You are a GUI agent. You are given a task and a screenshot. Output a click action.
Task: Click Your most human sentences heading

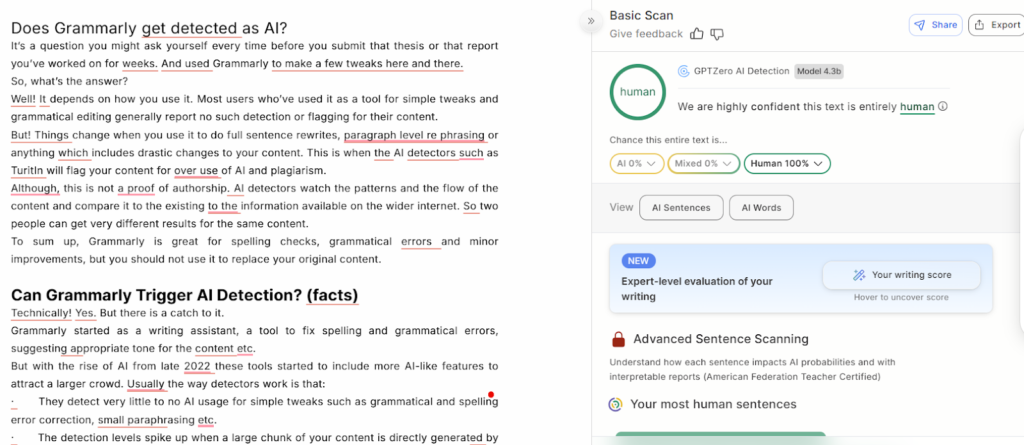coord(713,404)
